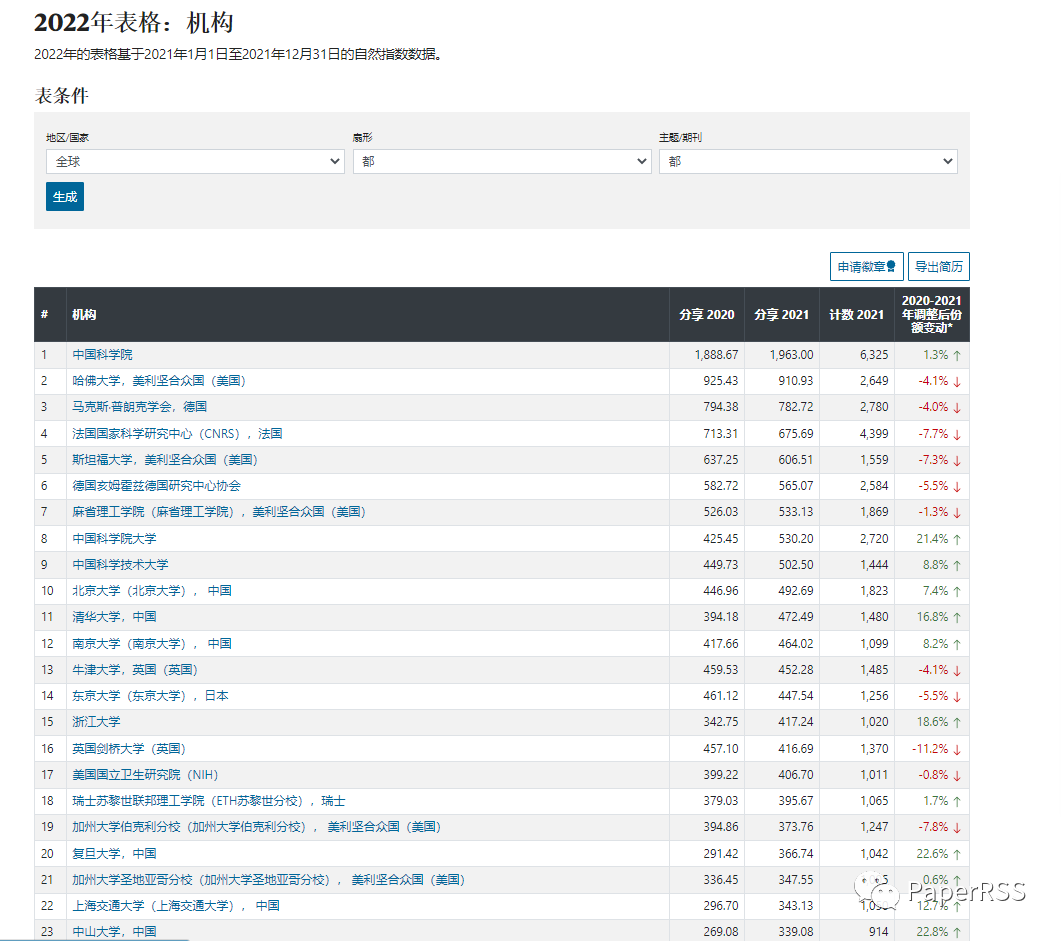The height and width of the screenshot is (941, 1061).
Task: Click the 21.4% change value
Action: (932, 538)
